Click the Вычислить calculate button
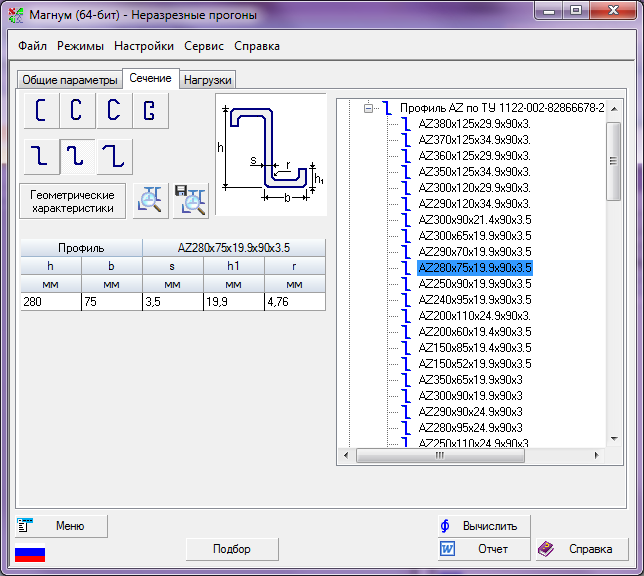 click(x=483, y=526)
